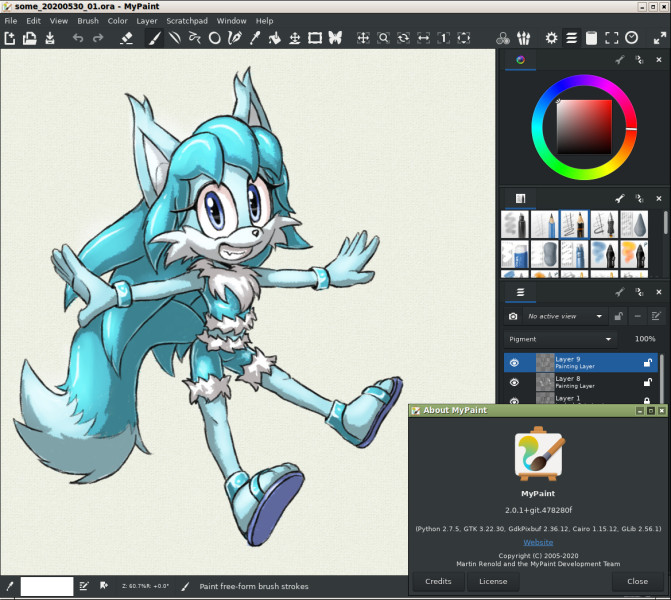Choose the connected lines tool

tap(195, 38)
